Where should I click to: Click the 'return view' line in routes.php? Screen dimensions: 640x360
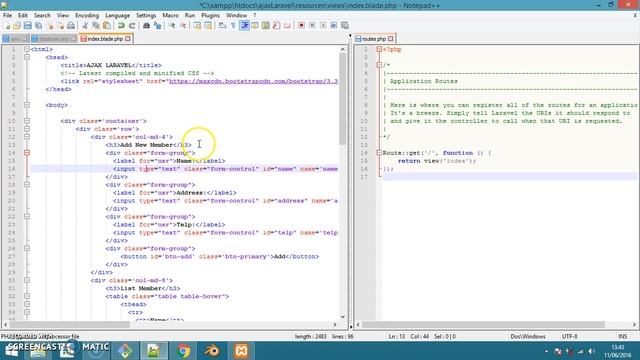point(437,161)
